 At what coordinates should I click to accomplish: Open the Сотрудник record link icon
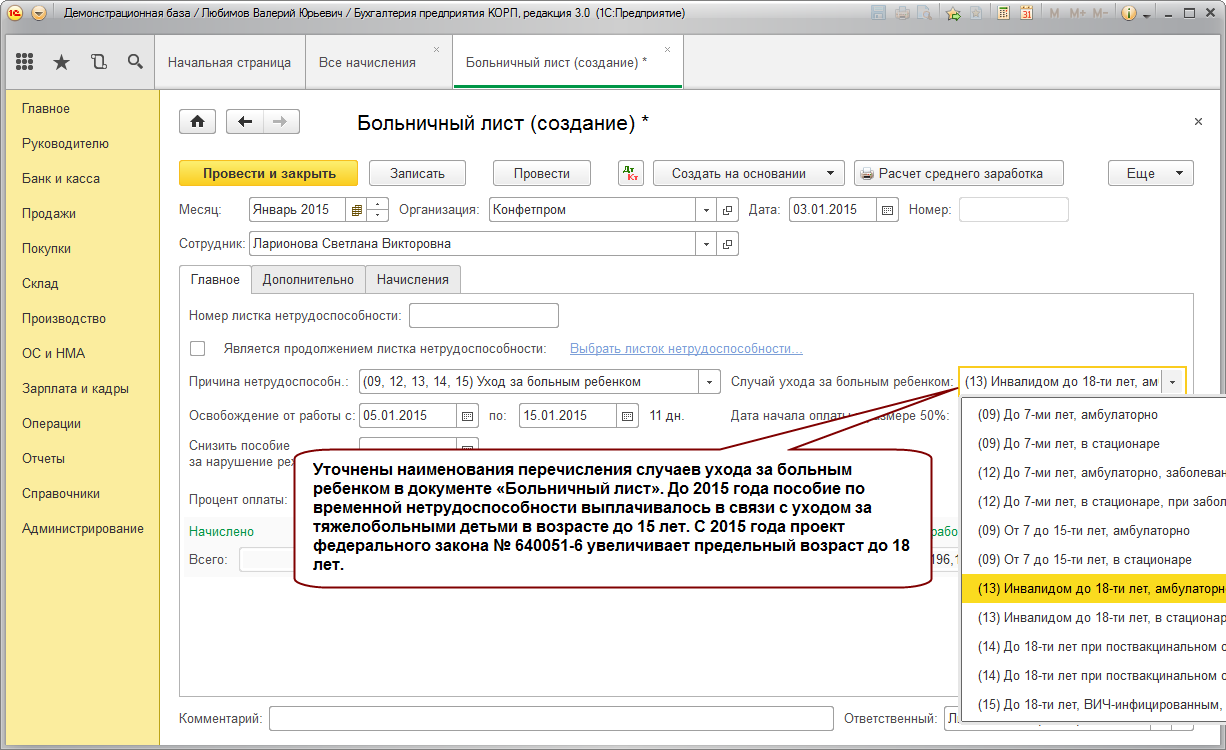tap(727, 244)
